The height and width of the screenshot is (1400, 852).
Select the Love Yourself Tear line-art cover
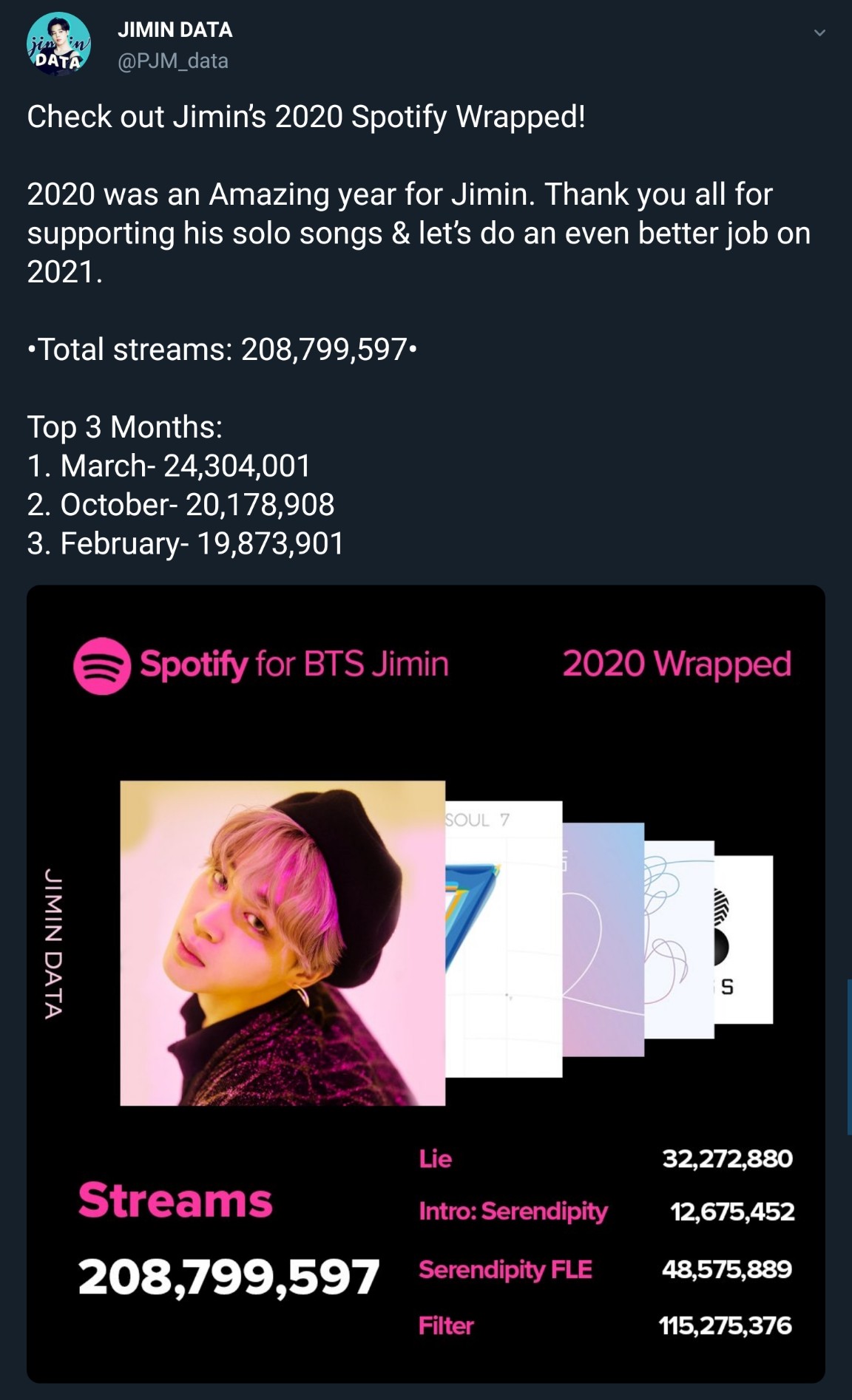click(x=678, y=939)
